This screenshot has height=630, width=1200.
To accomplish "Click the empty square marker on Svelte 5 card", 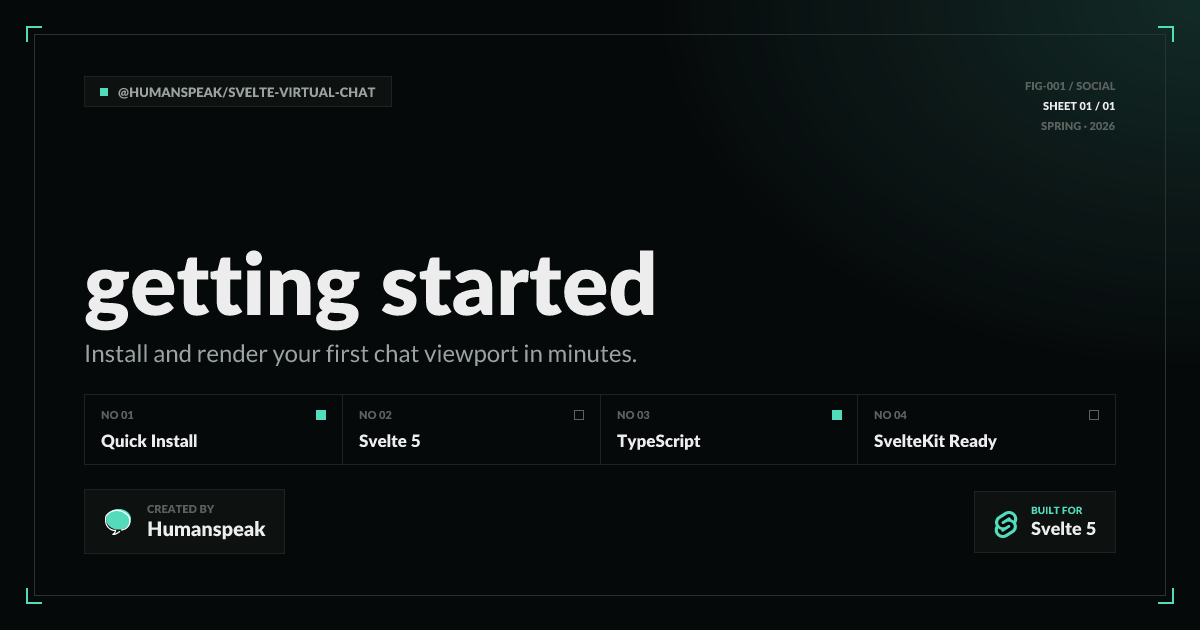I will [x=579, y=415].
